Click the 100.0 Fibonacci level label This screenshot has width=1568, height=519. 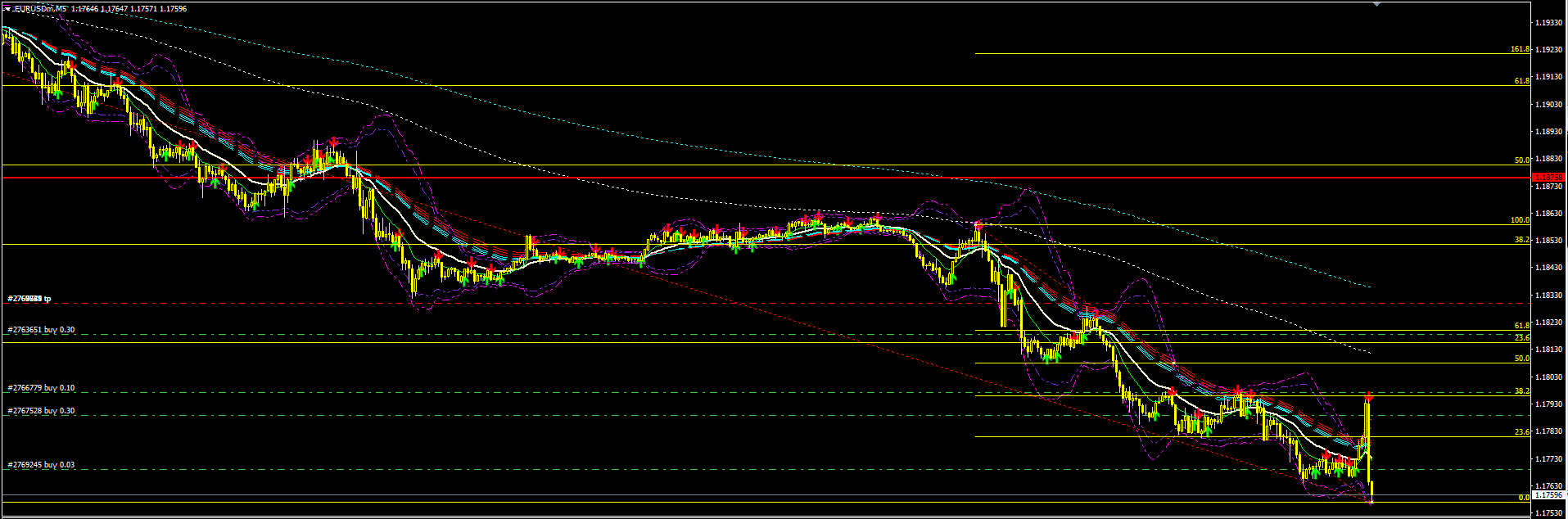(x=1520, y=220)
